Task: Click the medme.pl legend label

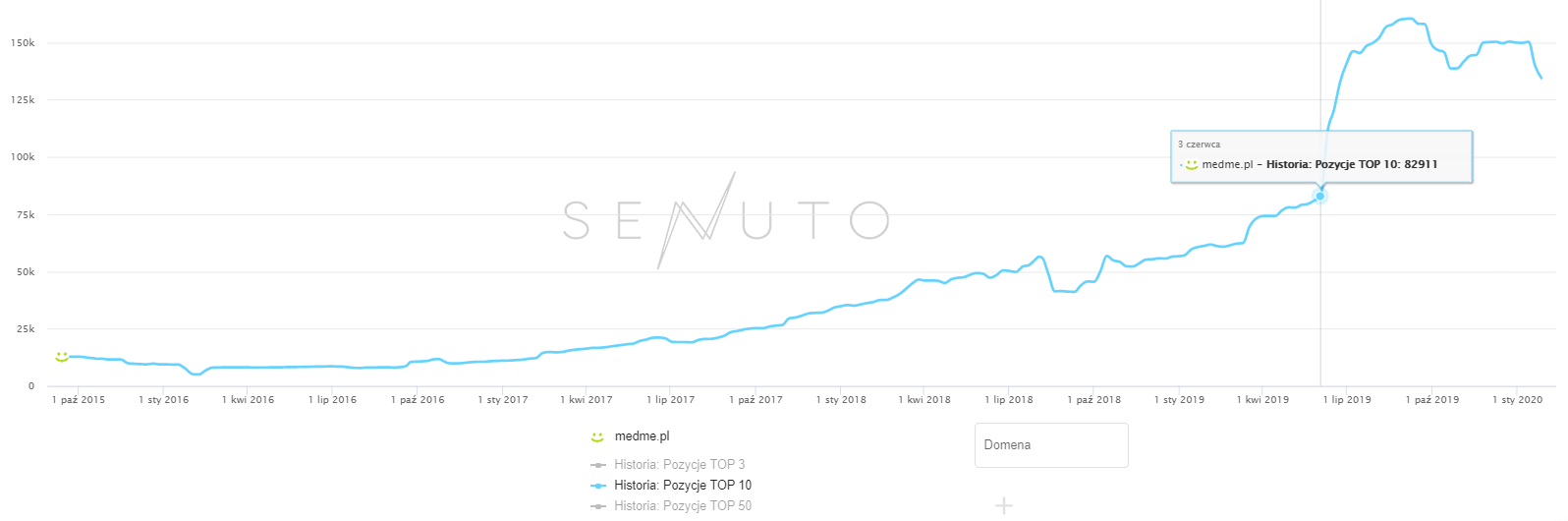Action: pyautogui.click(x=642, y=436)
